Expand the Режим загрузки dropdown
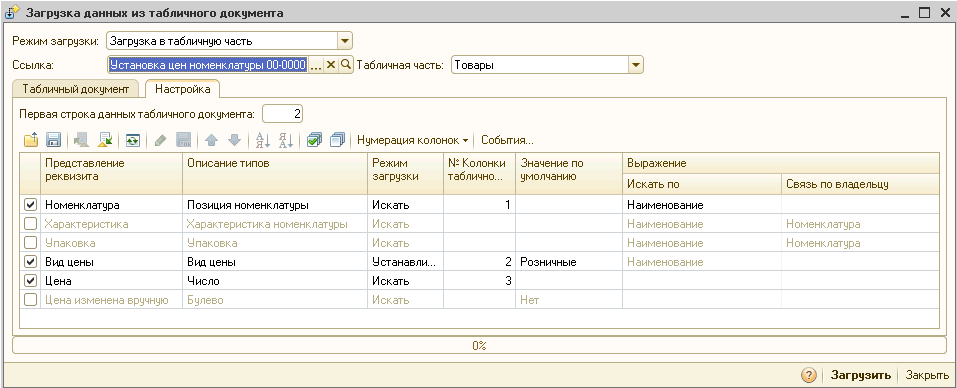Viewport: 957px width, 388px height. coord(345,41)
